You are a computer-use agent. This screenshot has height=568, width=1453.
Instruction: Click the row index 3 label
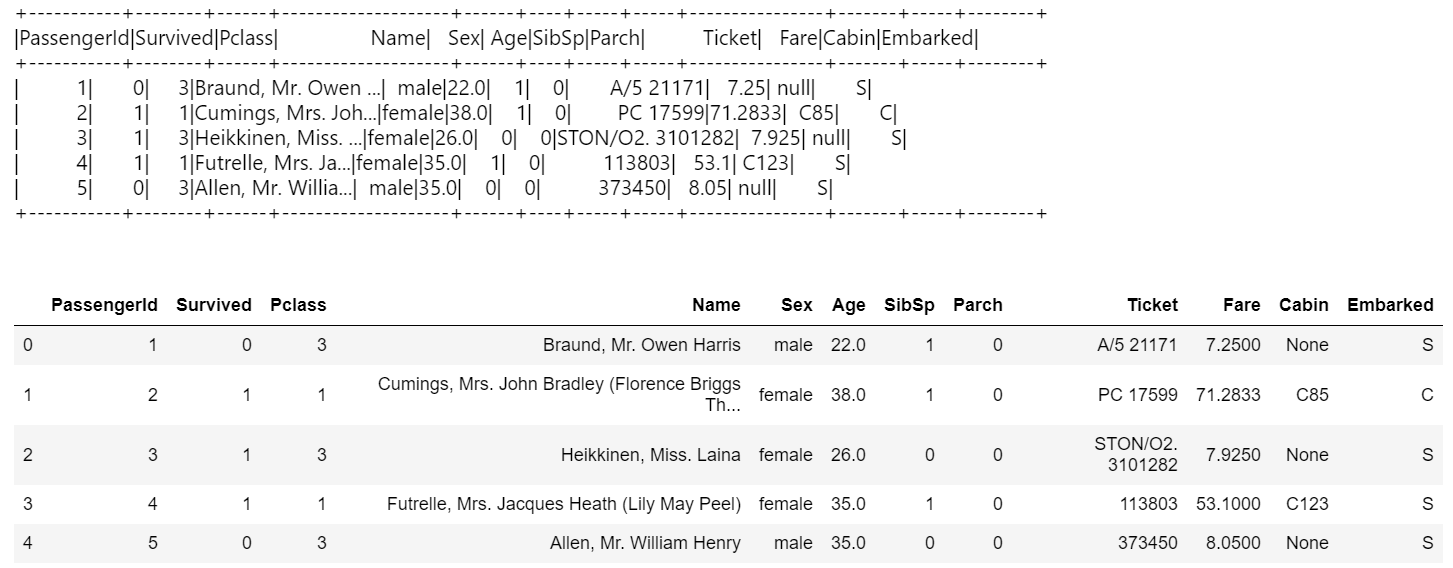pyautogui.click(x=27, y=504)
